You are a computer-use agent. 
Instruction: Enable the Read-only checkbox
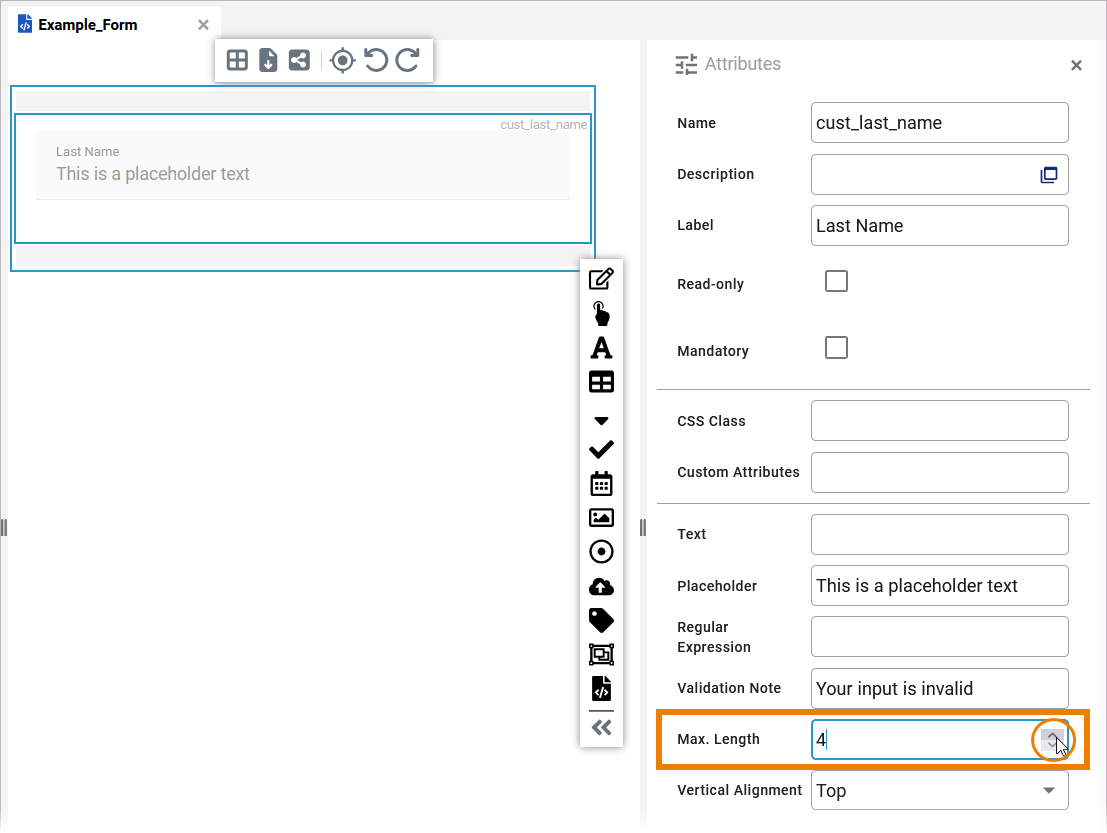tap(836, 281)
